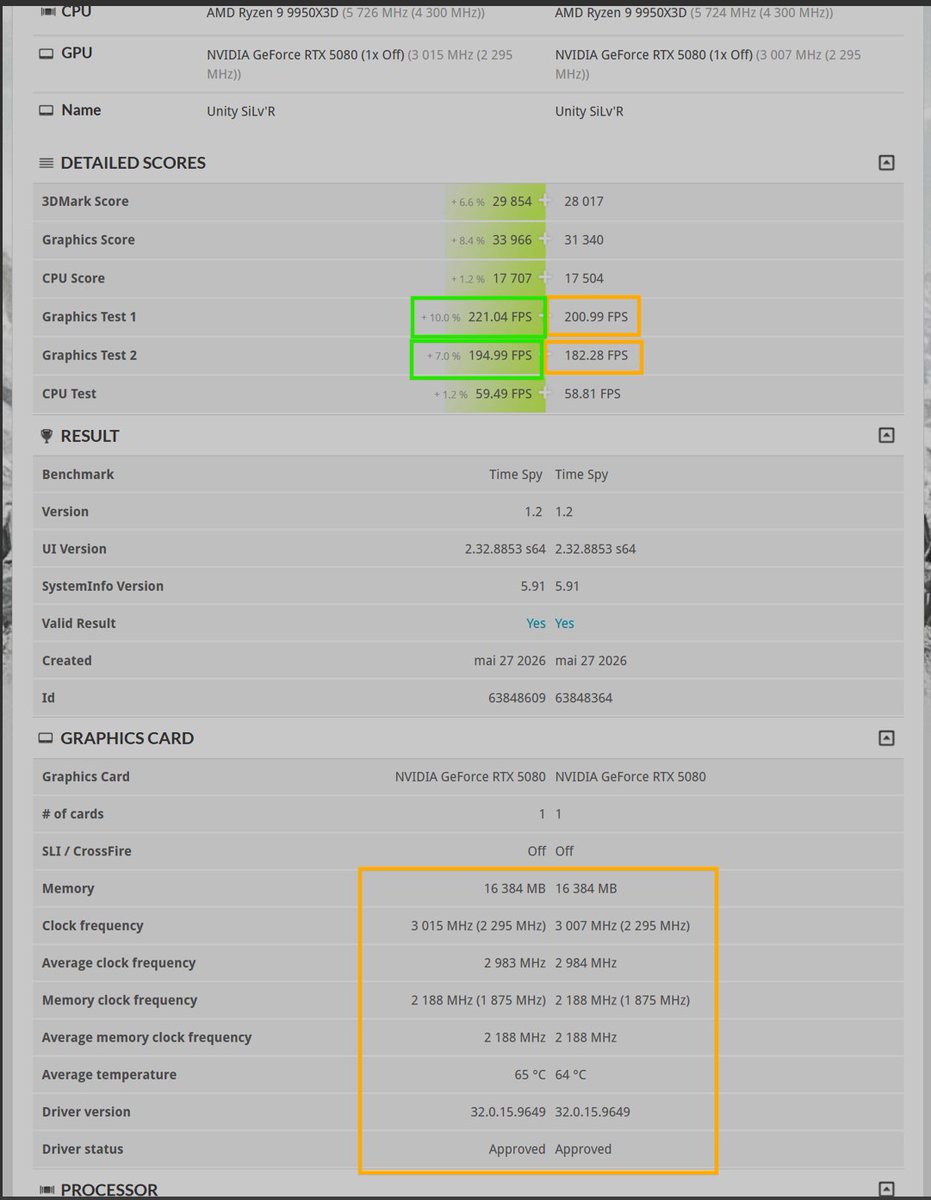Select average clock value '2 983 MHz'
The height and width of the screenshot is (1200, 931).
[515, 963]
